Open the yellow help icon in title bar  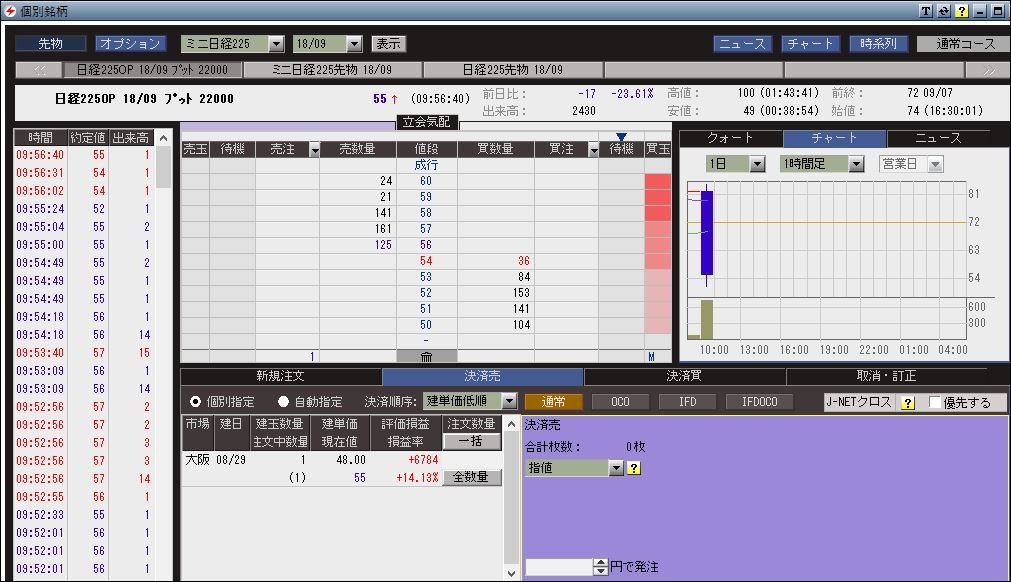(x=961, y=11)
